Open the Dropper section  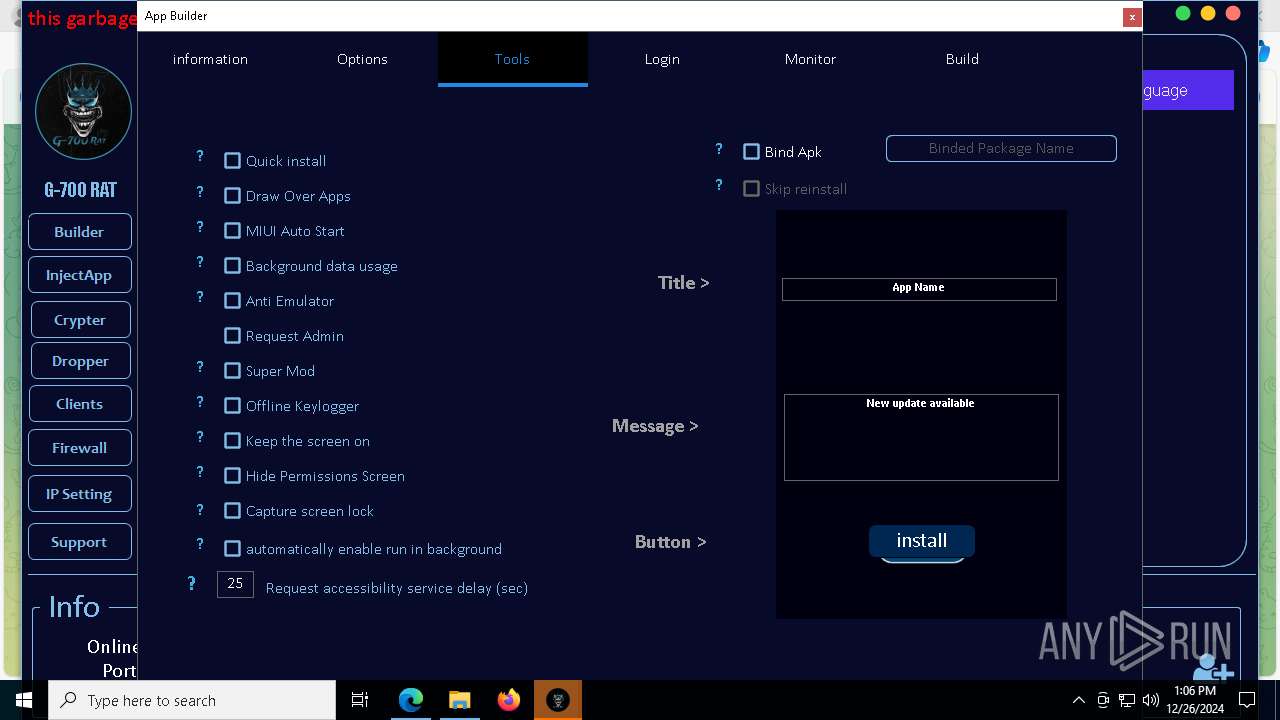[x=80, y=361]
